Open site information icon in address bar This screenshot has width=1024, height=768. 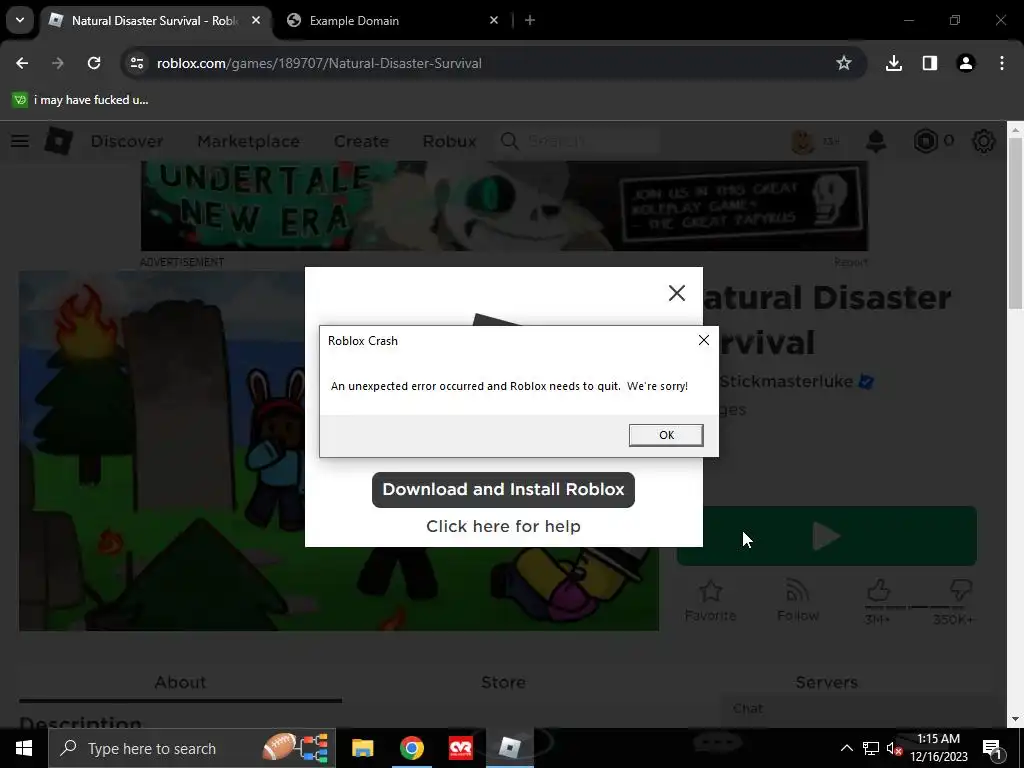point(136,63)
